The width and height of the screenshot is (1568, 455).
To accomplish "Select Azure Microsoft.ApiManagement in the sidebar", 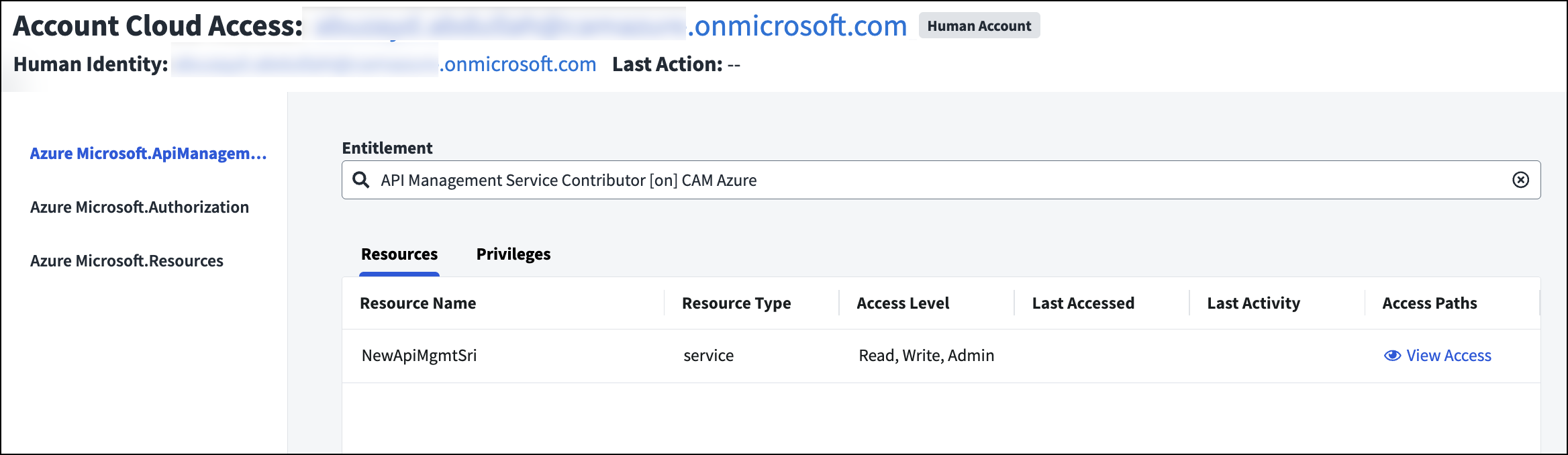I will [148, 154].
